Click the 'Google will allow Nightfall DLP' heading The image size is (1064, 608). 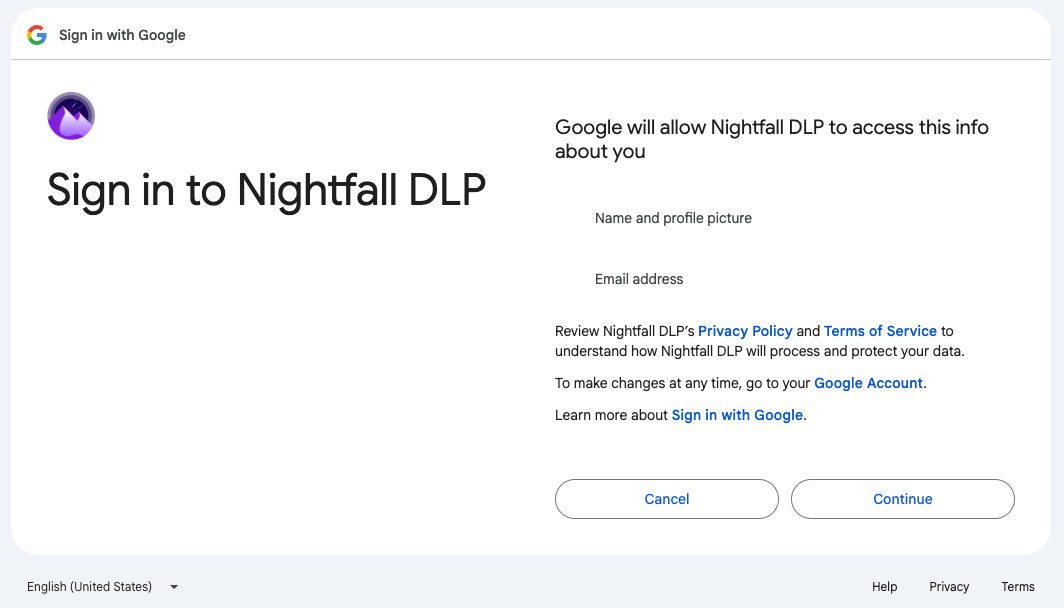click(772, 139)
